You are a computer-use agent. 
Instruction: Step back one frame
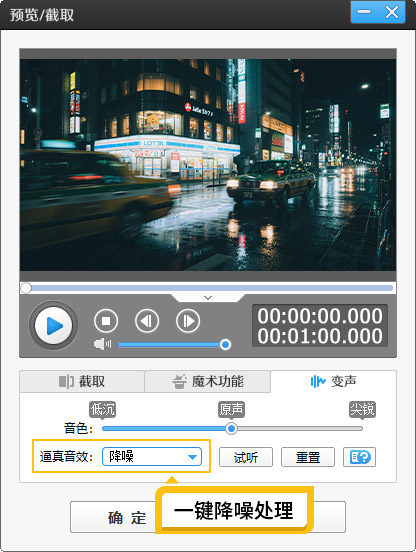point(147,321)
